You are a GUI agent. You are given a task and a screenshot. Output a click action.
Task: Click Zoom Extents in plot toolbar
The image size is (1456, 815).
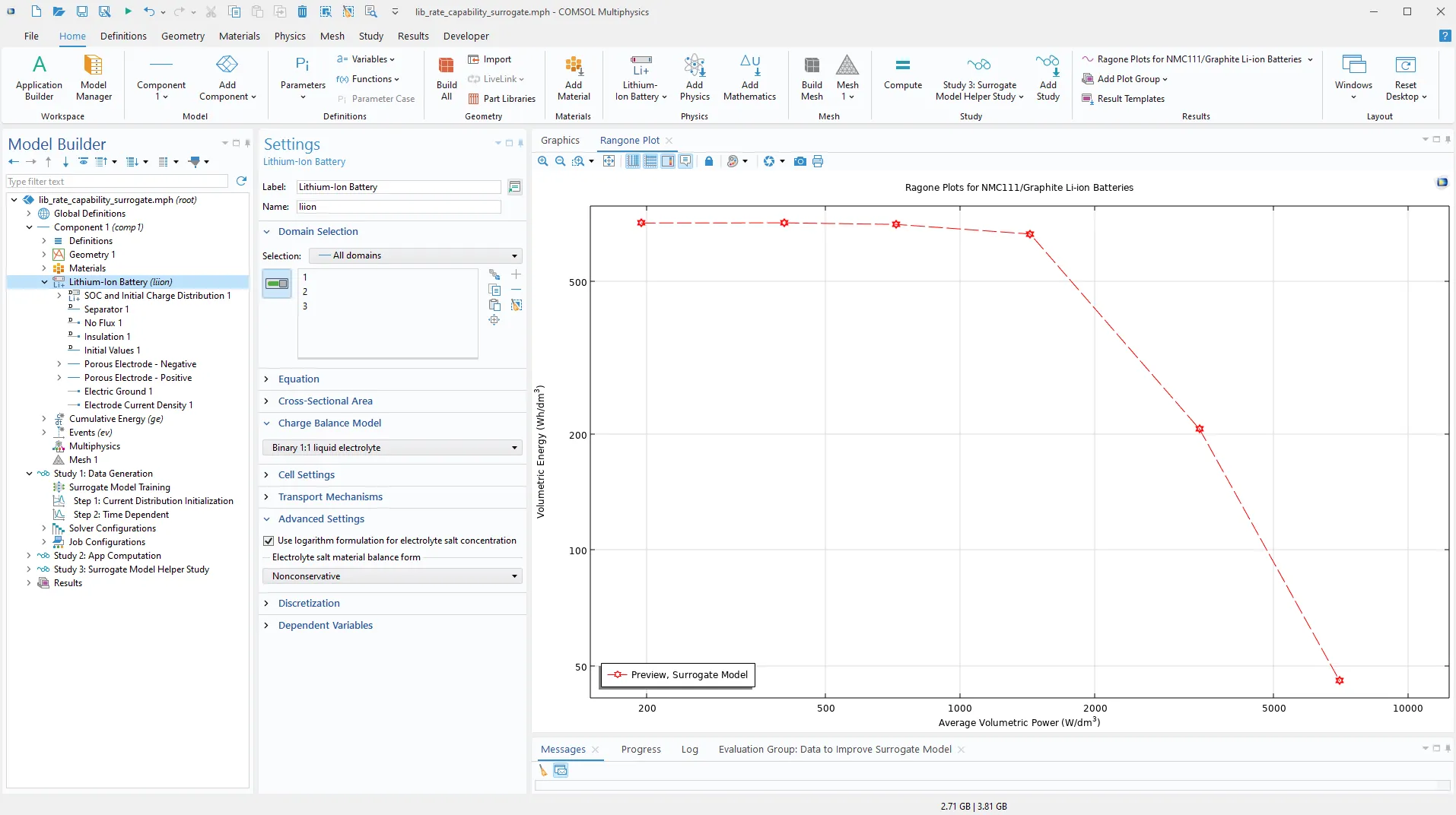609,161
